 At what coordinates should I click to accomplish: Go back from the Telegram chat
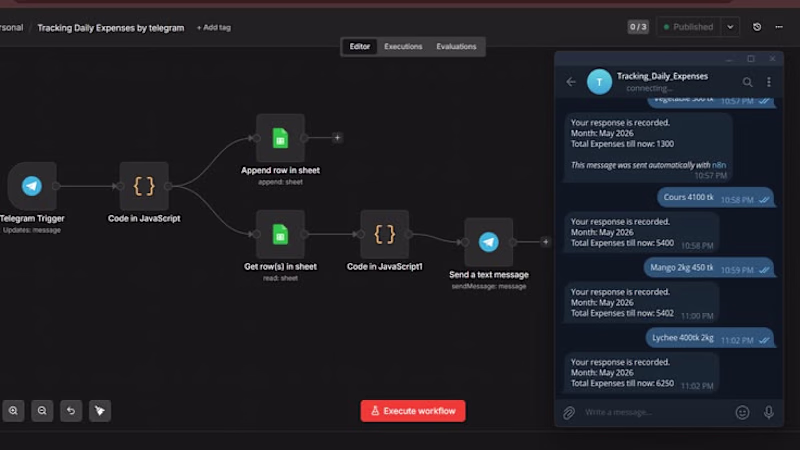tap(571, 82)
